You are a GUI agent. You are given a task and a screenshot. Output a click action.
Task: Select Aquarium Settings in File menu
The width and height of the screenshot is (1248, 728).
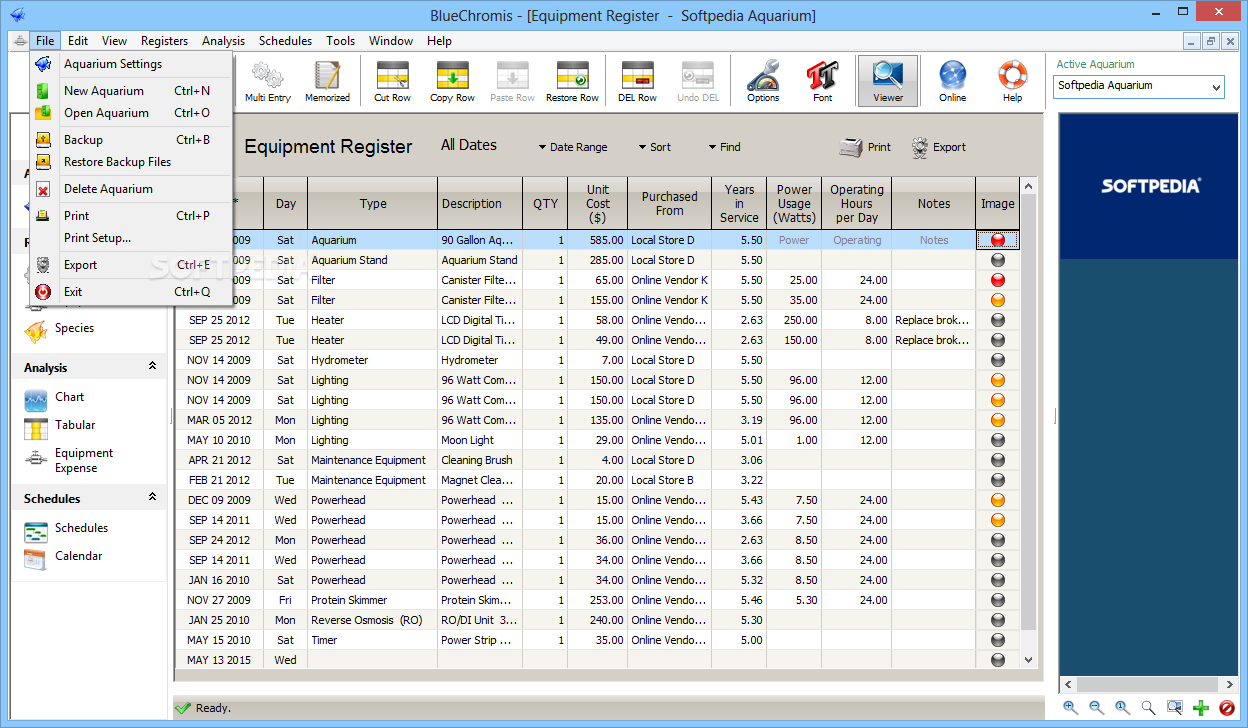point(131,64)
